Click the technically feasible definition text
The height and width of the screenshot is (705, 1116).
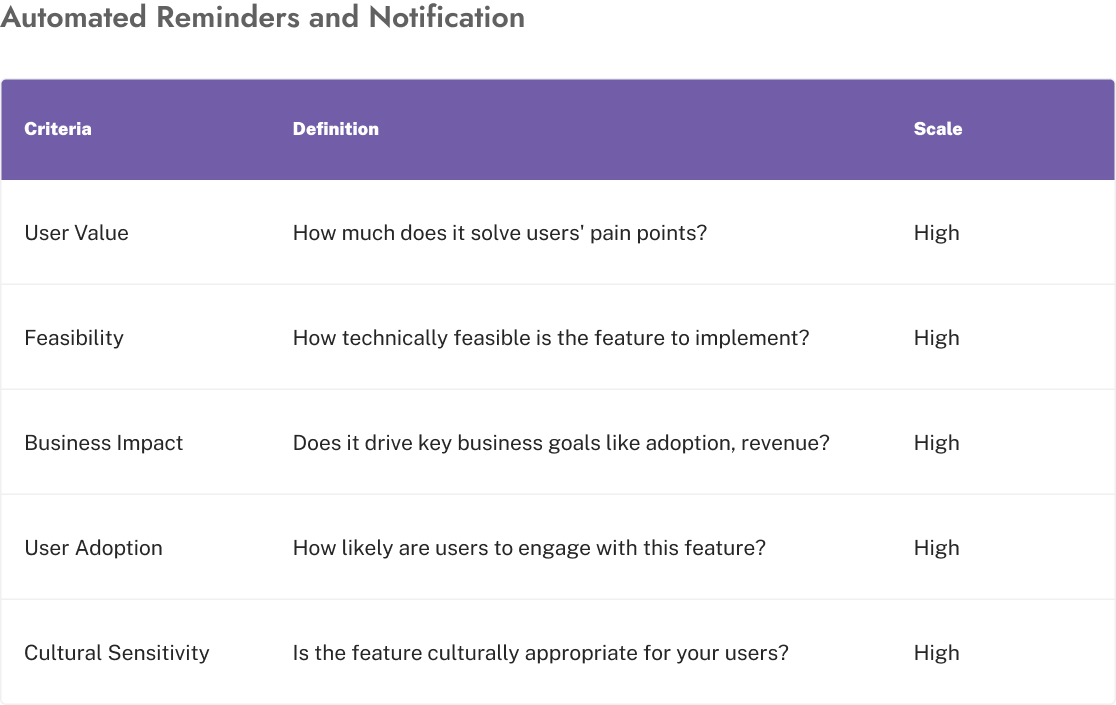[x=551, y=338]
